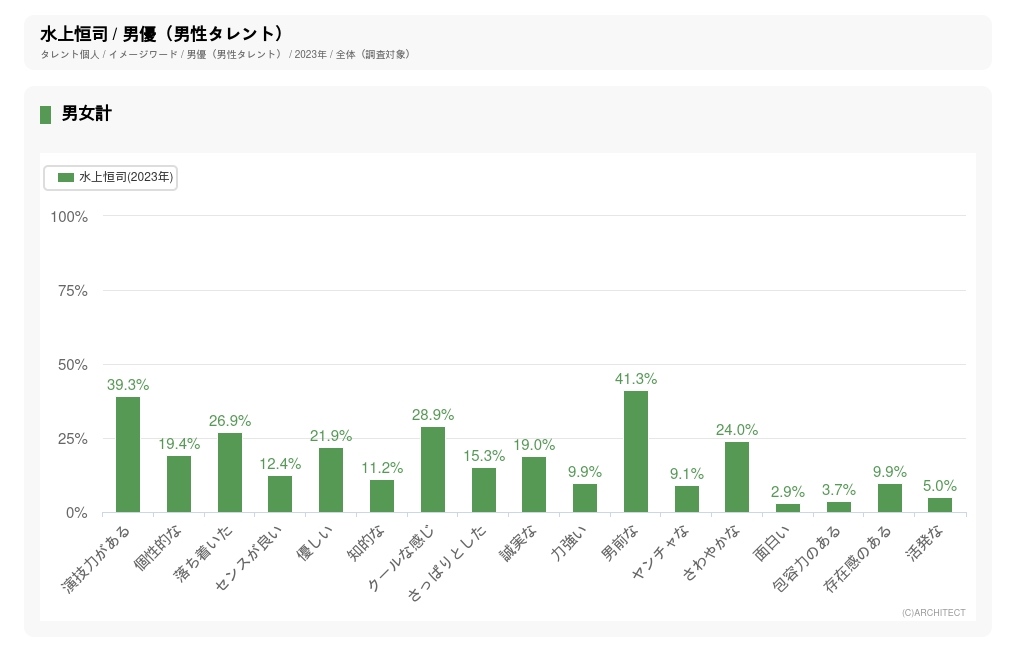The width and height of the screenshot is (1024, 653).
Task: Click the green legend color swatch
Action: [x=66, y=177]
